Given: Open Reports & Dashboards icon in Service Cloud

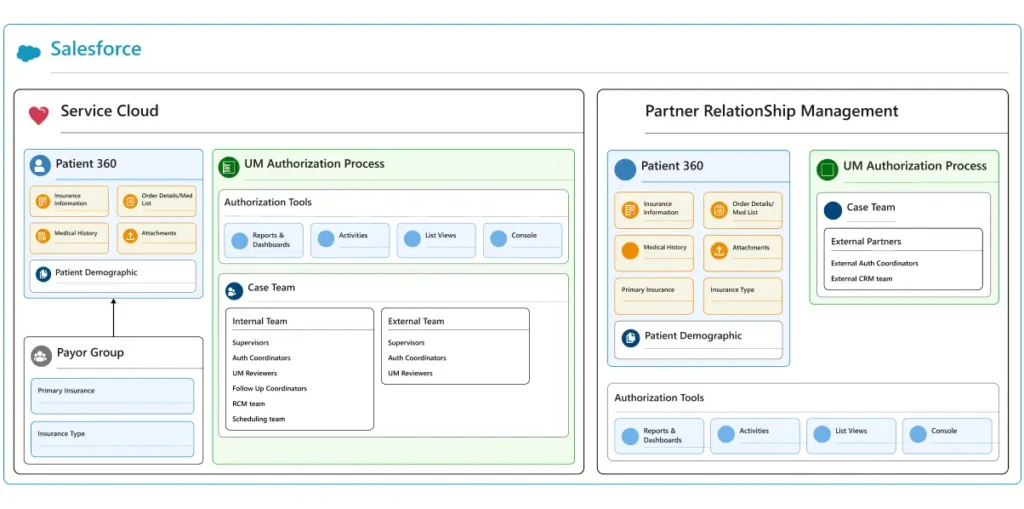Looking at the screenshot, I should [240, 240].
